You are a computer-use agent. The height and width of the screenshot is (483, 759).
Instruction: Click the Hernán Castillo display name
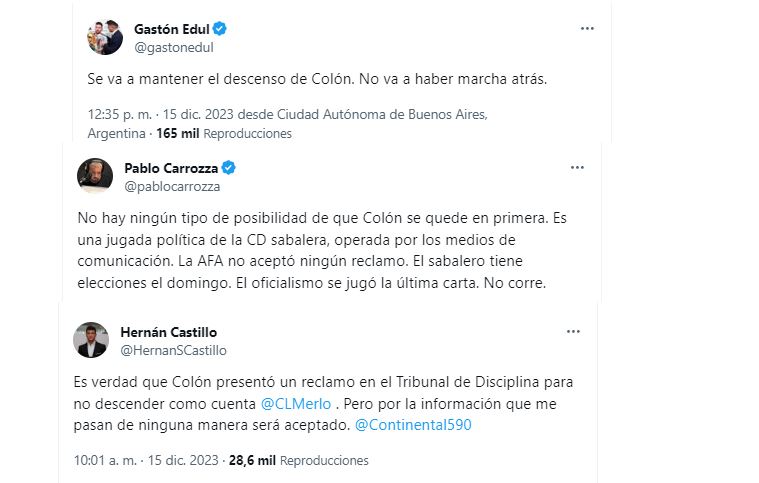pyautogui.click(x=168, y=332)
